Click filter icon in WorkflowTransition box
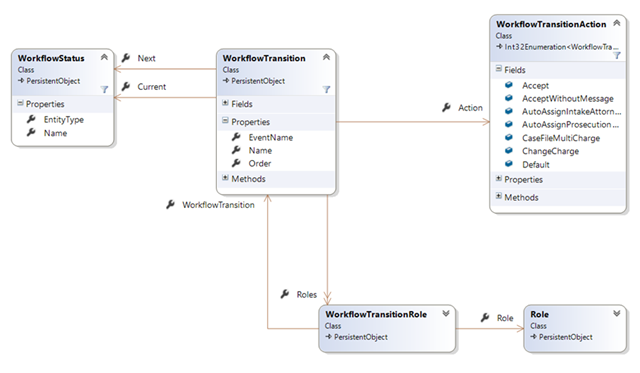 pos(326,89)
